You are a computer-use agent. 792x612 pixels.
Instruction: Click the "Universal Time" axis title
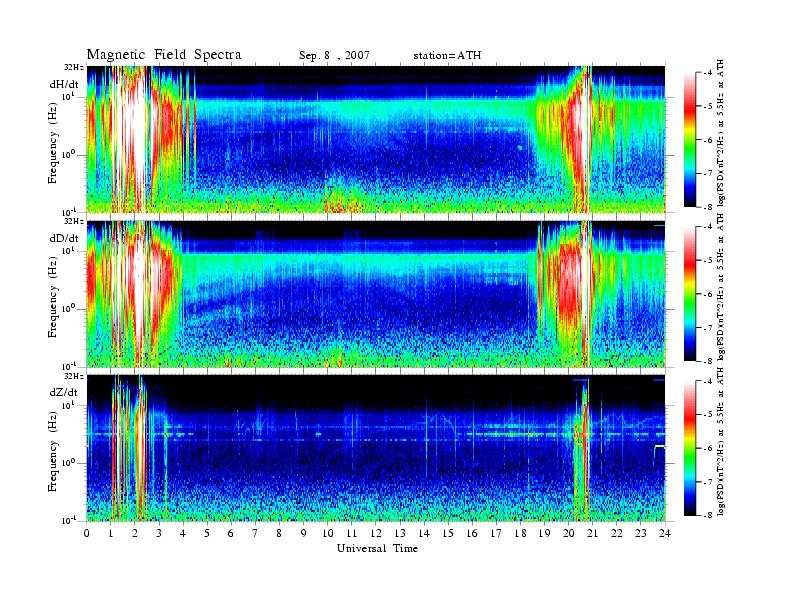click(377, 548)
